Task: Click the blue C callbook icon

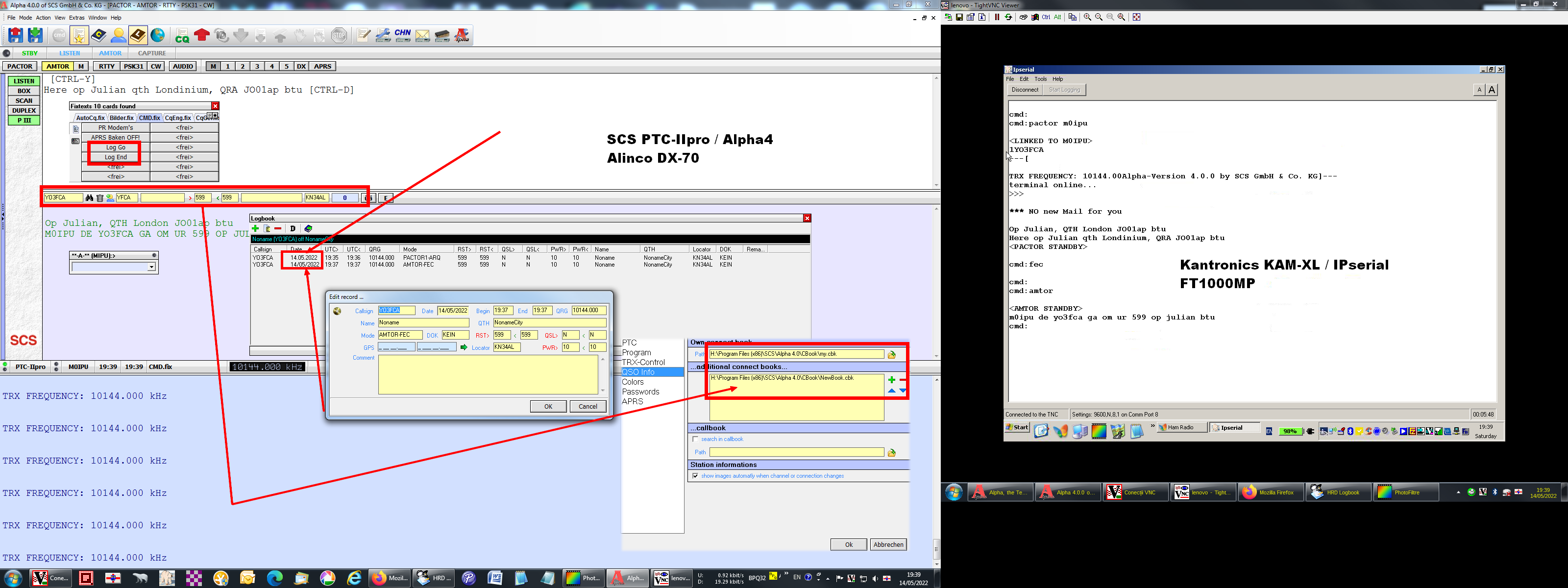Action: pos(98,36)
